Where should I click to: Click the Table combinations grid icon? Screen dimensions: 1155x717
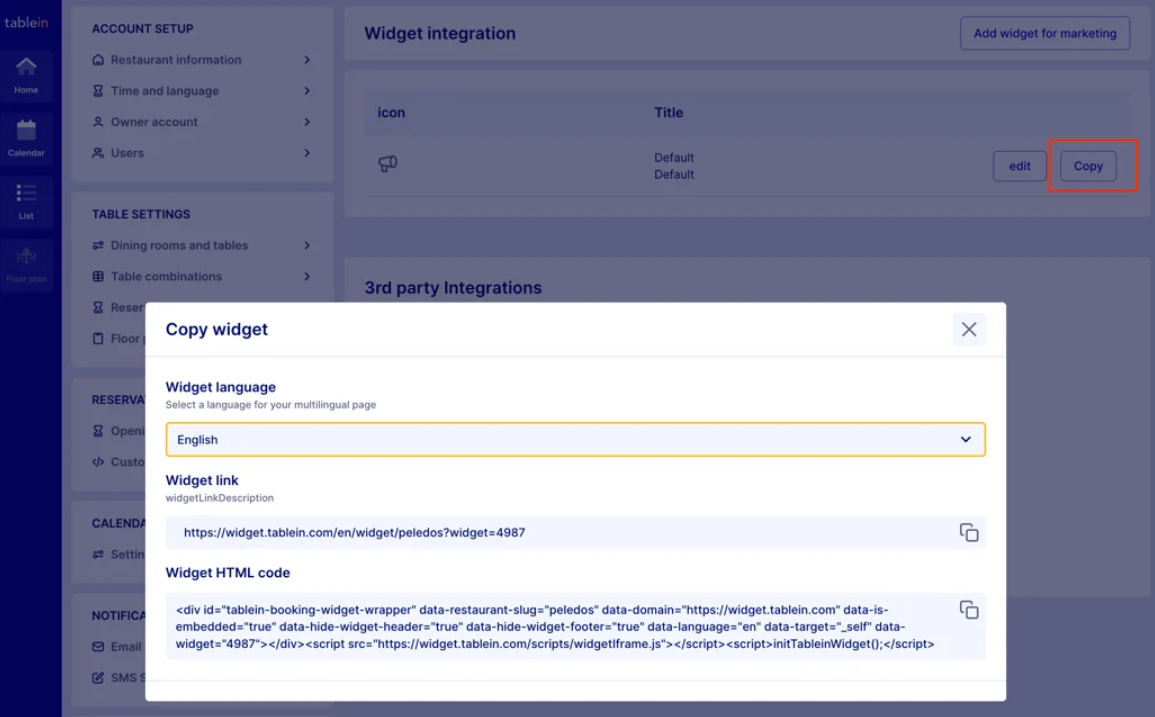coord(98,276)
